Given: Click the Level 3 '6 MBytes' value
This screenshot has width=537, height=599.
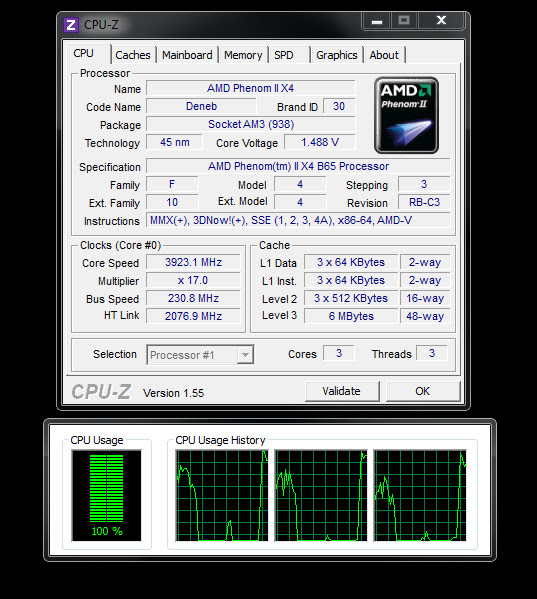Looking at the screenshot, I should coord(351,316).
